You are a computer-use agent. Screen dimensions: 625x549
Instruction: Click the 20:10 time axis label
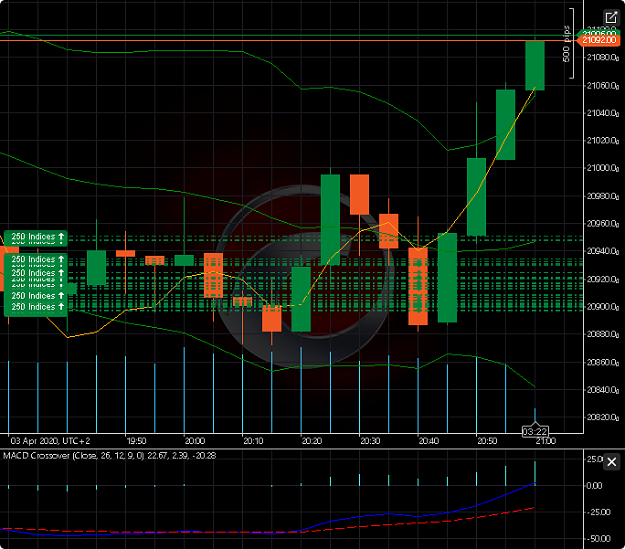click(x=253, y=441)
